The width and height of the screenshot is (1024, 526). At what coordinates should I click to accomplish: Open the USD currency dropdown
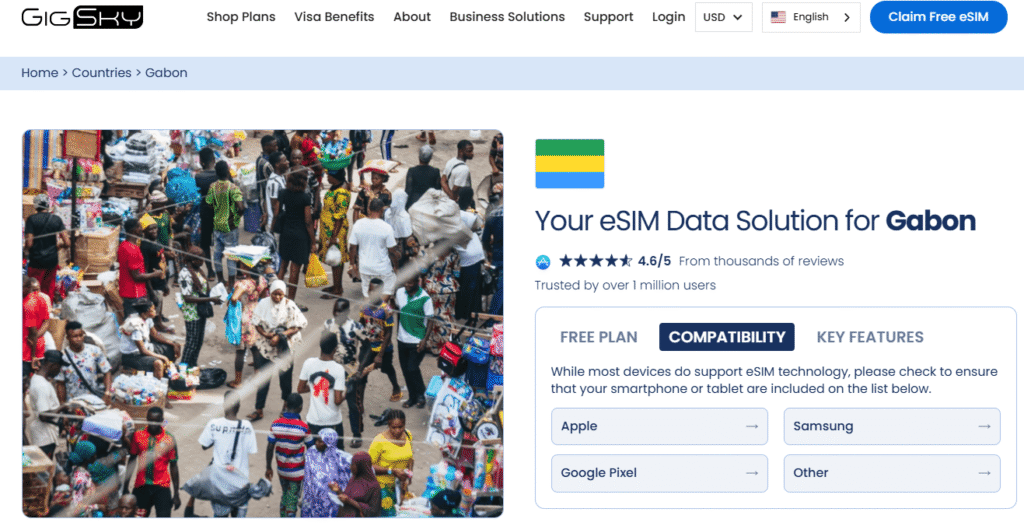click(723, 17)
